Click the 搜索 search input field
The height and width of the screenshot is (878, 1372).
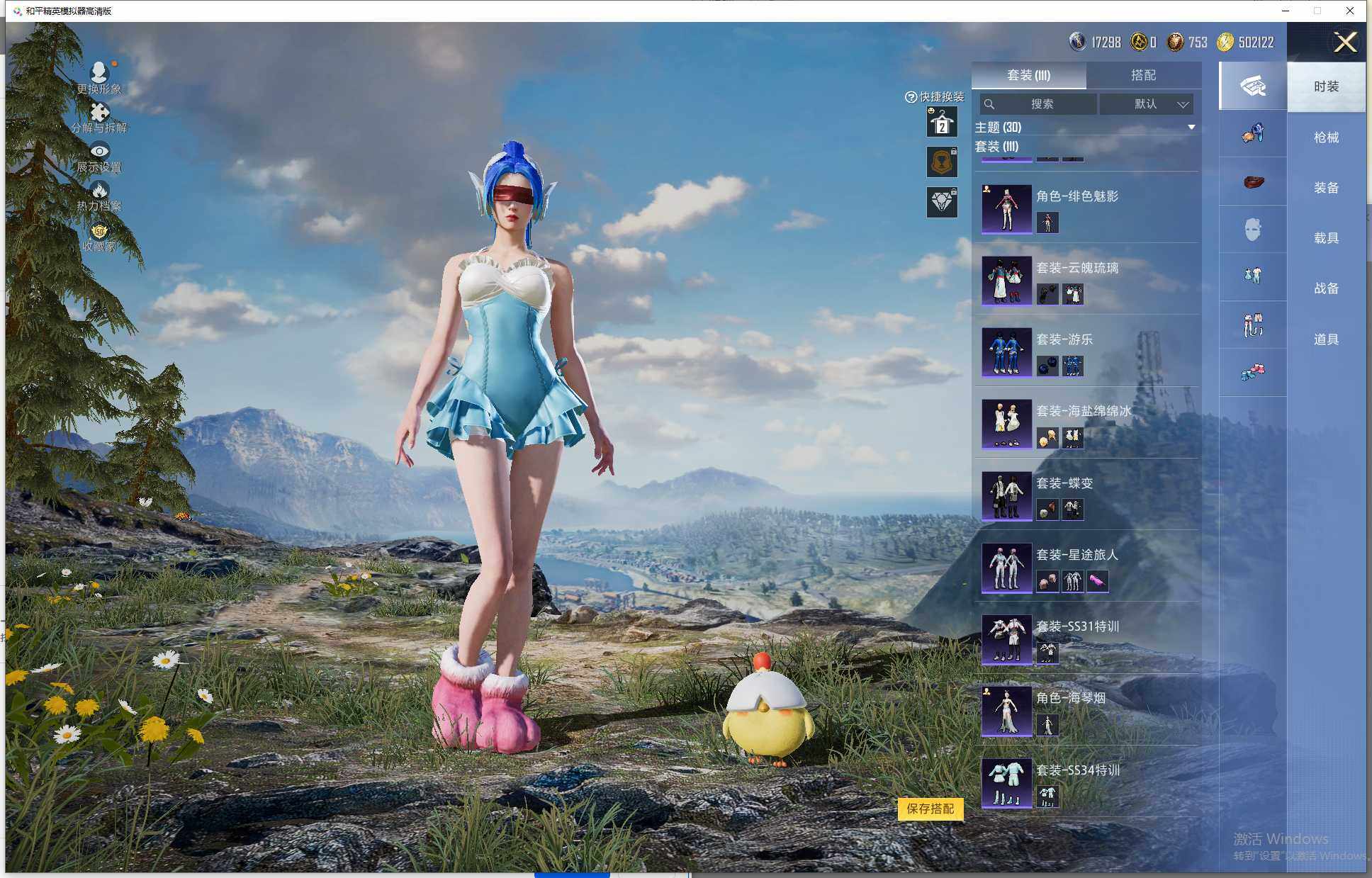pyautogui.click(x=1039, y=104)
